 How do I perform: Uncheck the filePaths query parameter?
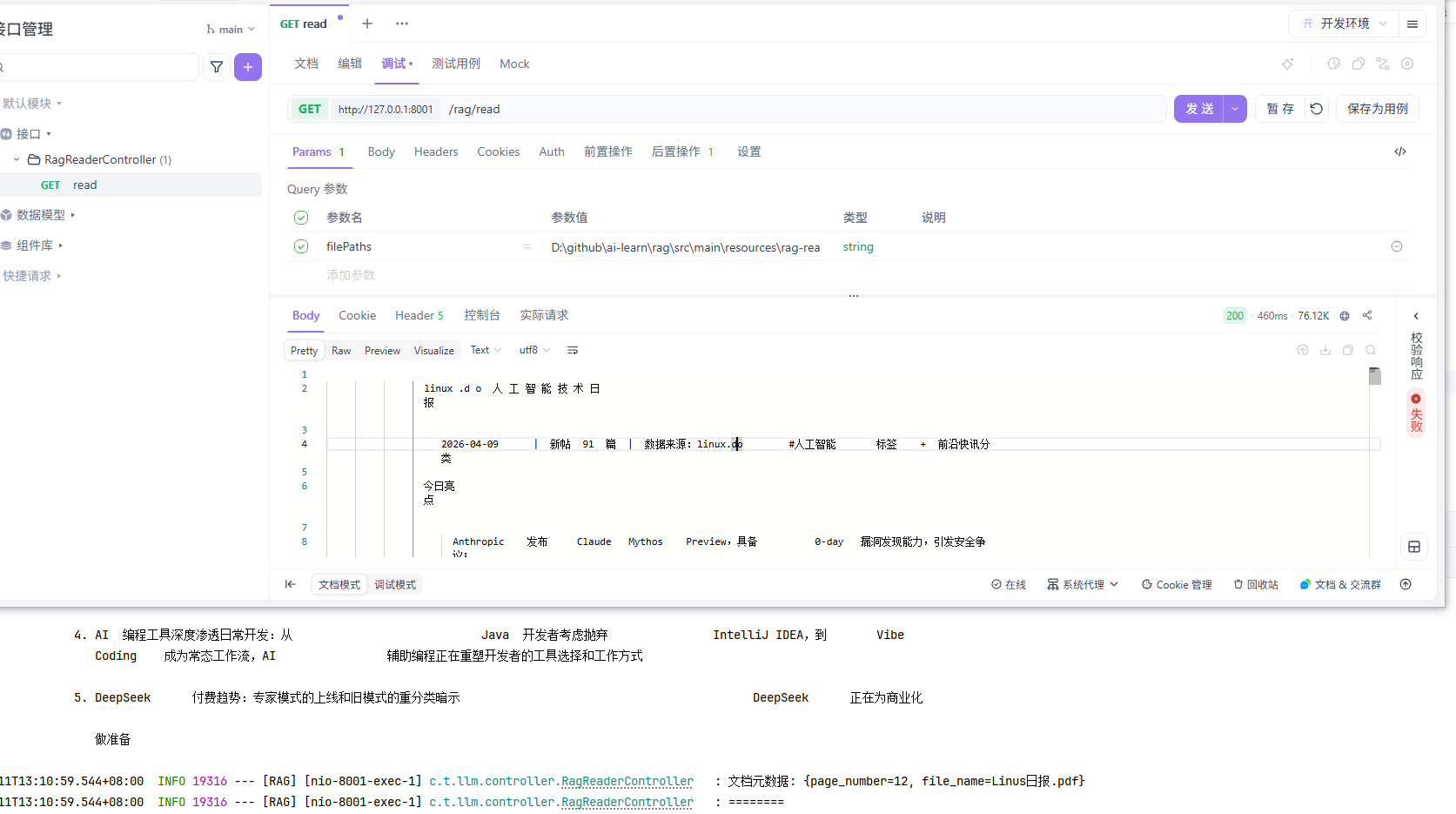coord(300,246)
